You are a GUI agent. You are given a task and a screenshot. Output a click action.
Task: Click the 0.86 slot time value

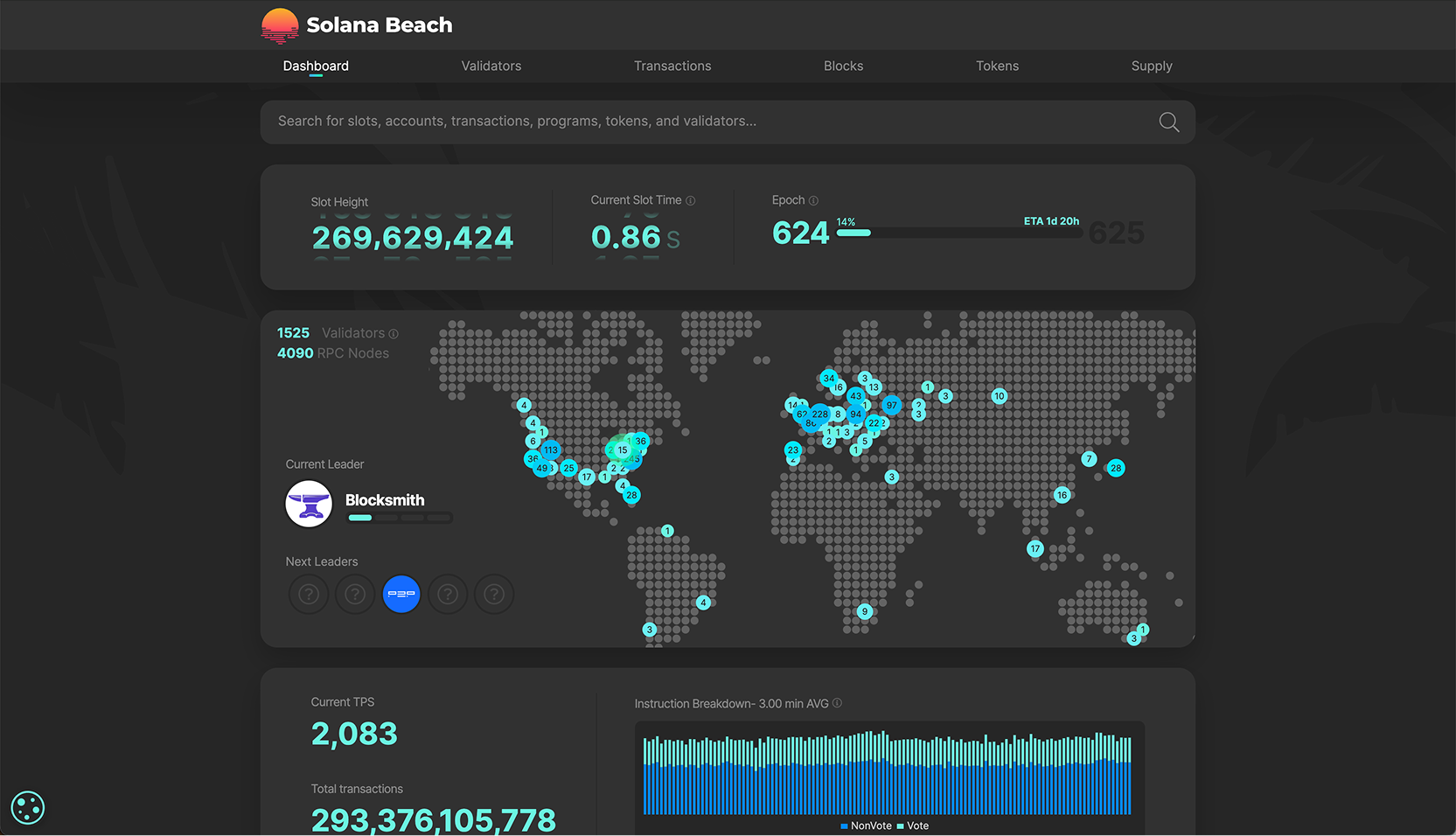(x=626, y=237)
